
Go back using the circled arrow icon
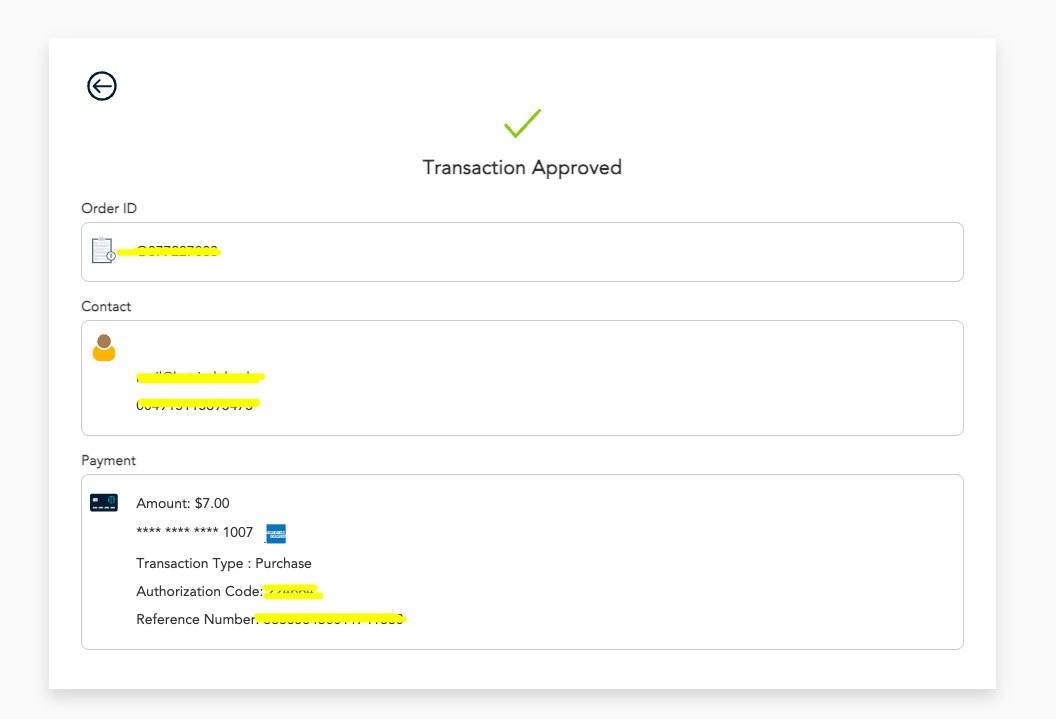(x=102, y=86)
